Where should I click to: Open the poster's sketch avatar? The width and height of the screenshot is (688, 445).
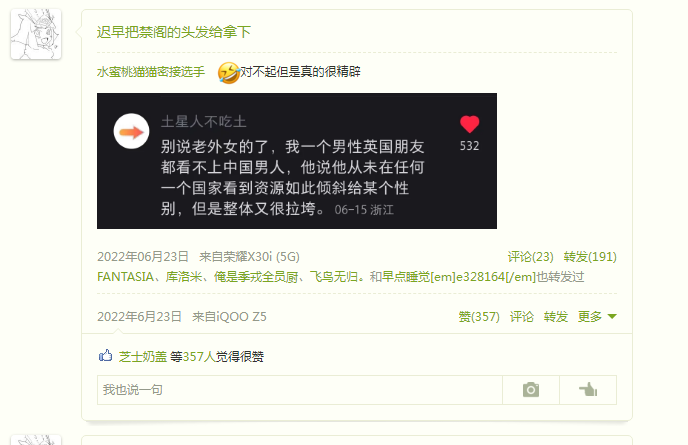point(36,34)
